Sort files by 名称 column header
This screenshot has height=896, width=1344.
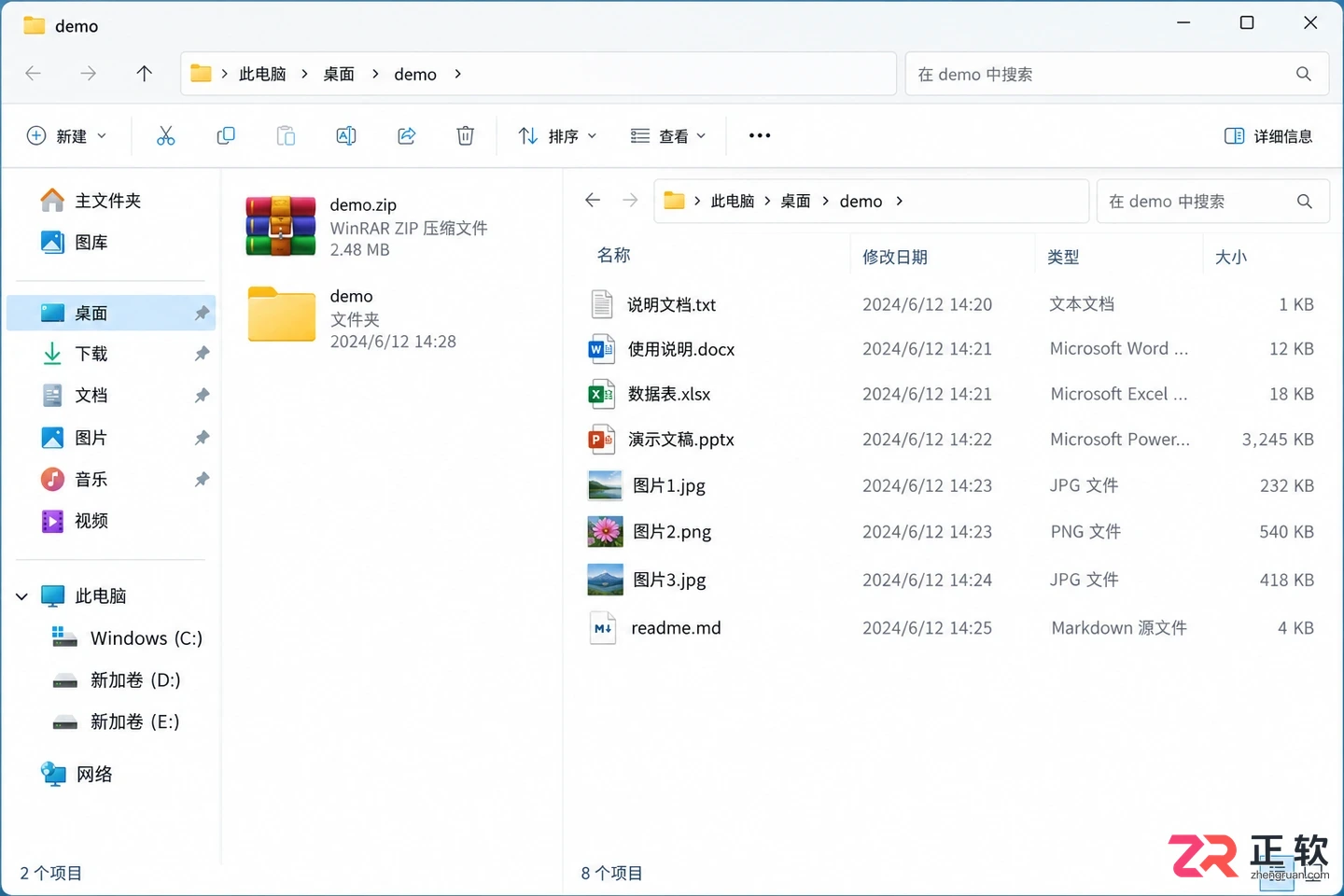point(614,256)
